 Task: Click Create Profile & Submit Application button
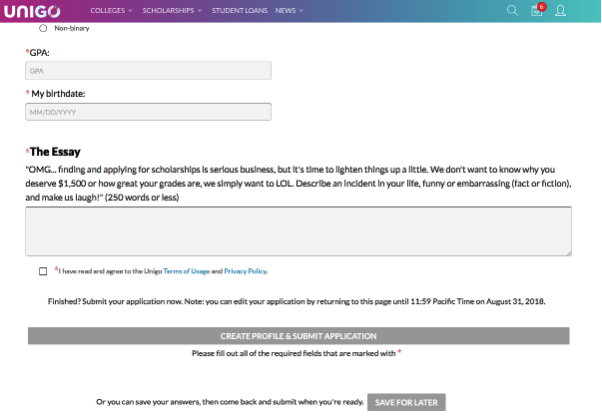click(298, 336)
